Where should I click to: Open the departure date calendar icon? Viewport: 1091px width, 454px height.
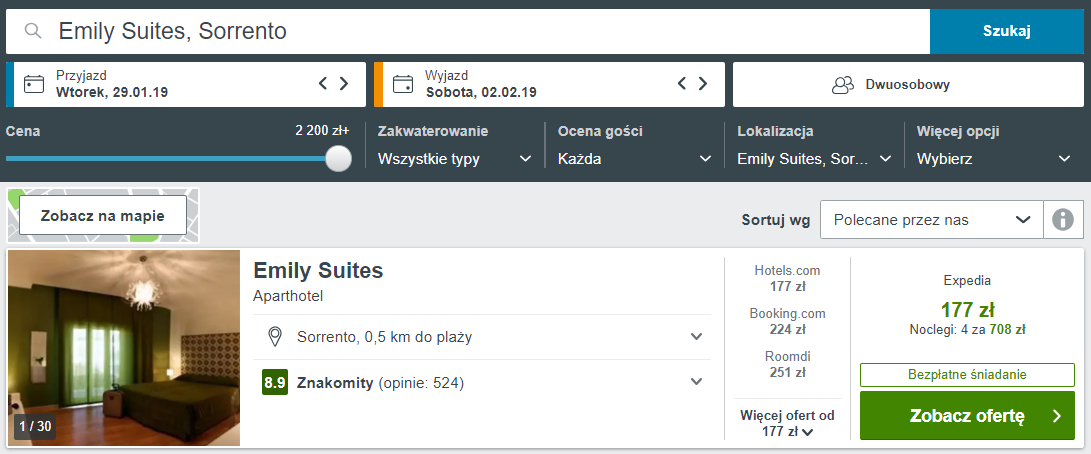pyautogui.click(x=402, y=84)
